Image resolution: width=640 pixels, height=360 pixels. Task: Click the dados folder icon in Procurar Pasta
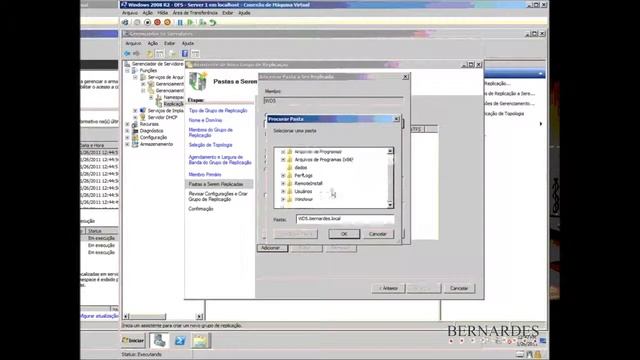290,167
